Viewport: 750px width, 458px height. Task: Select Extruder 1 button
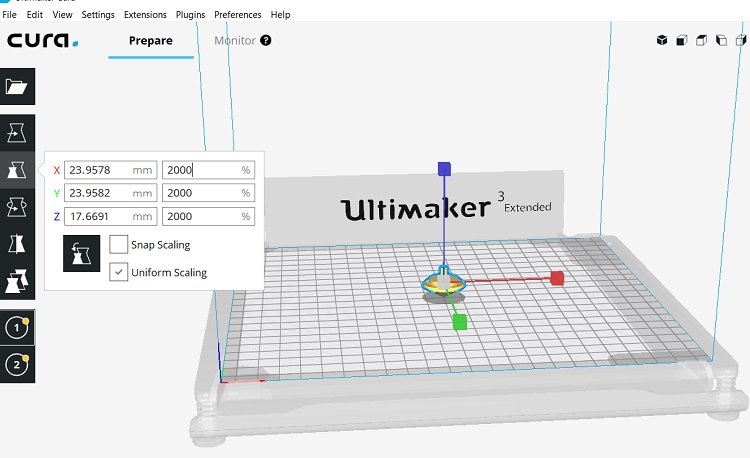(x=17, y=328)
